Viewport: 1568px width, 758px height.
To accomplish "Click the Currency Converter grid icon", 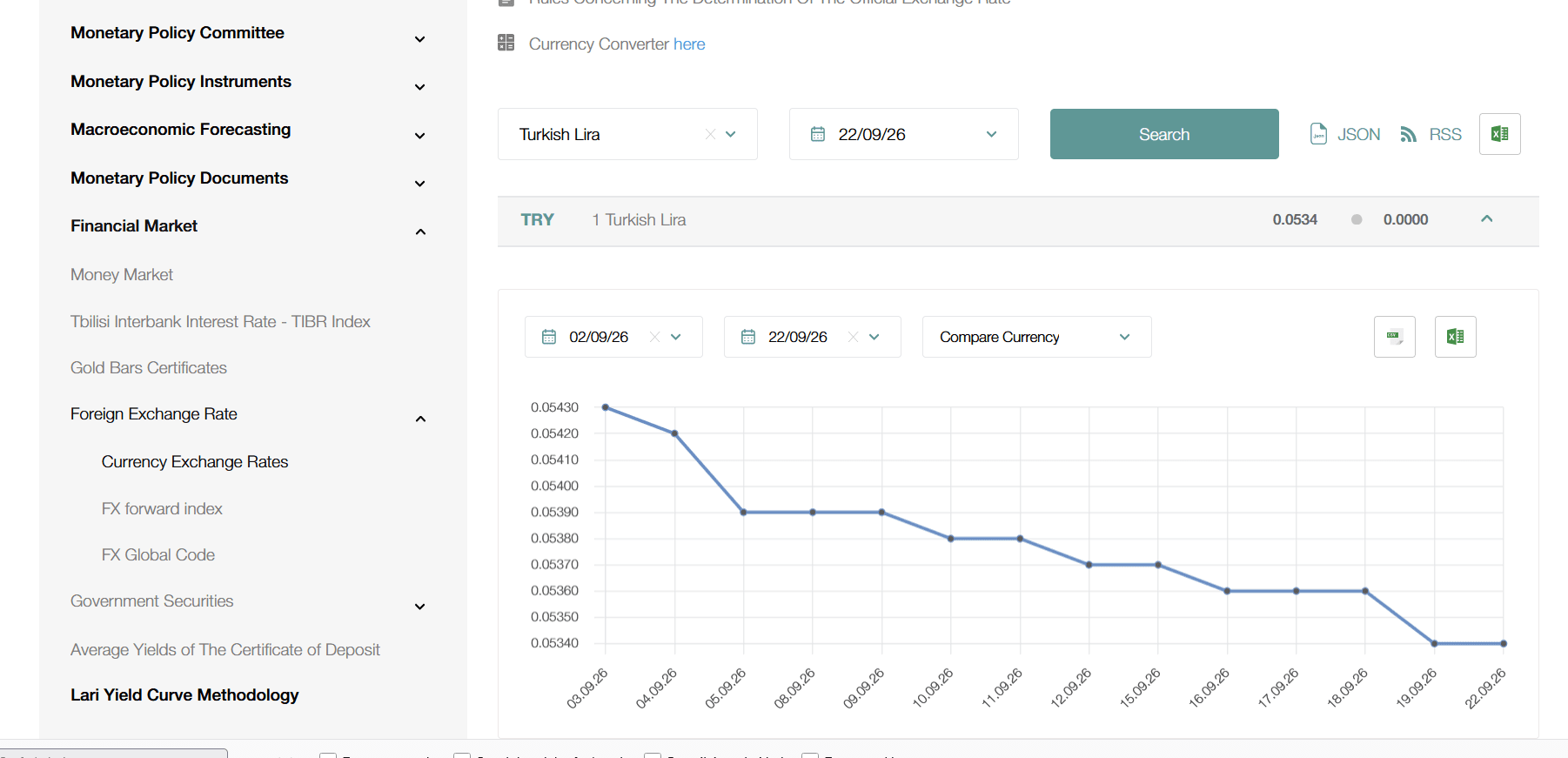I will (x=506, y=43).
